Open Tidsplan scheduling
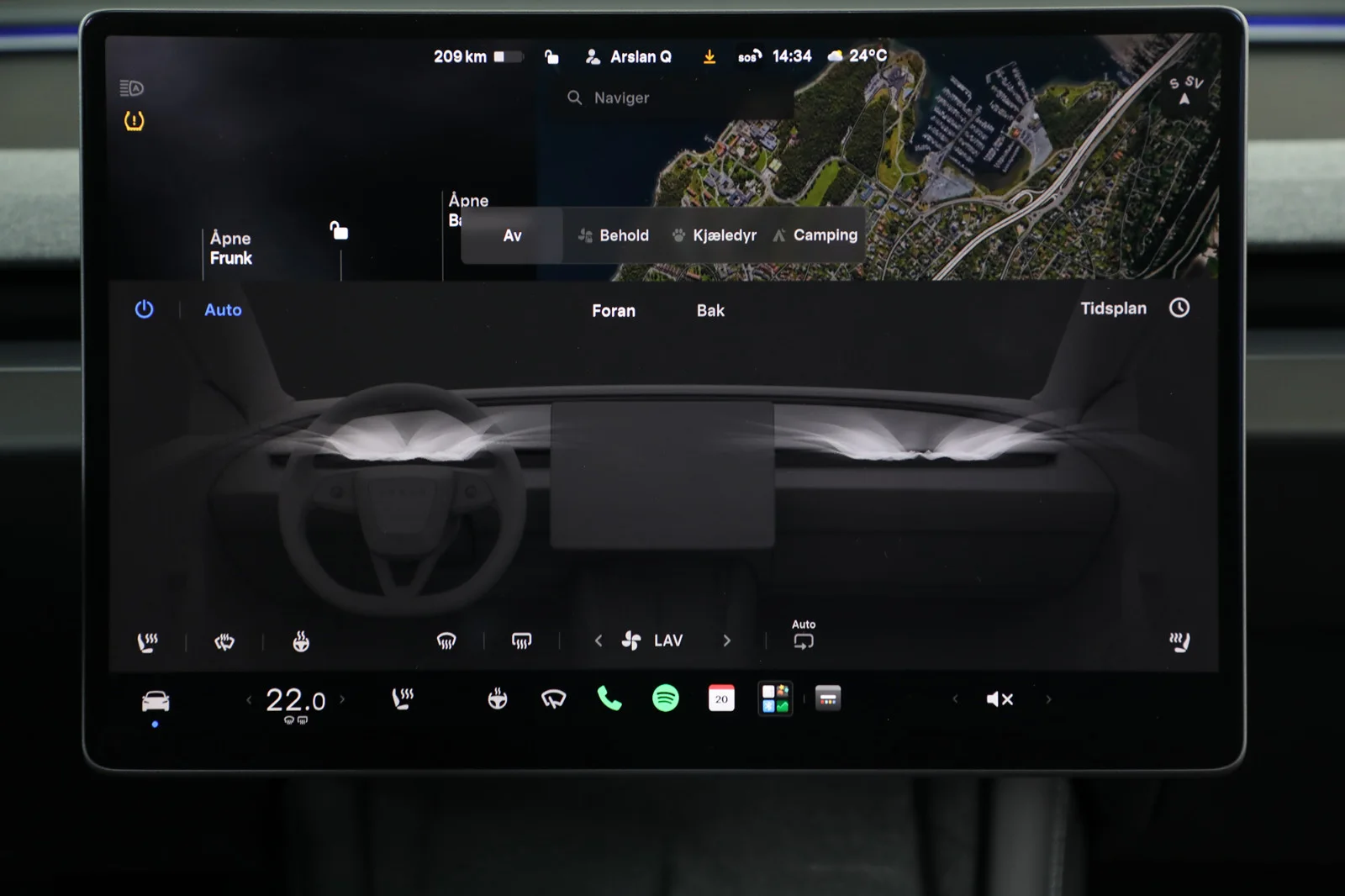Screen dimensions: 1345x896 [x=1113, y=308]
